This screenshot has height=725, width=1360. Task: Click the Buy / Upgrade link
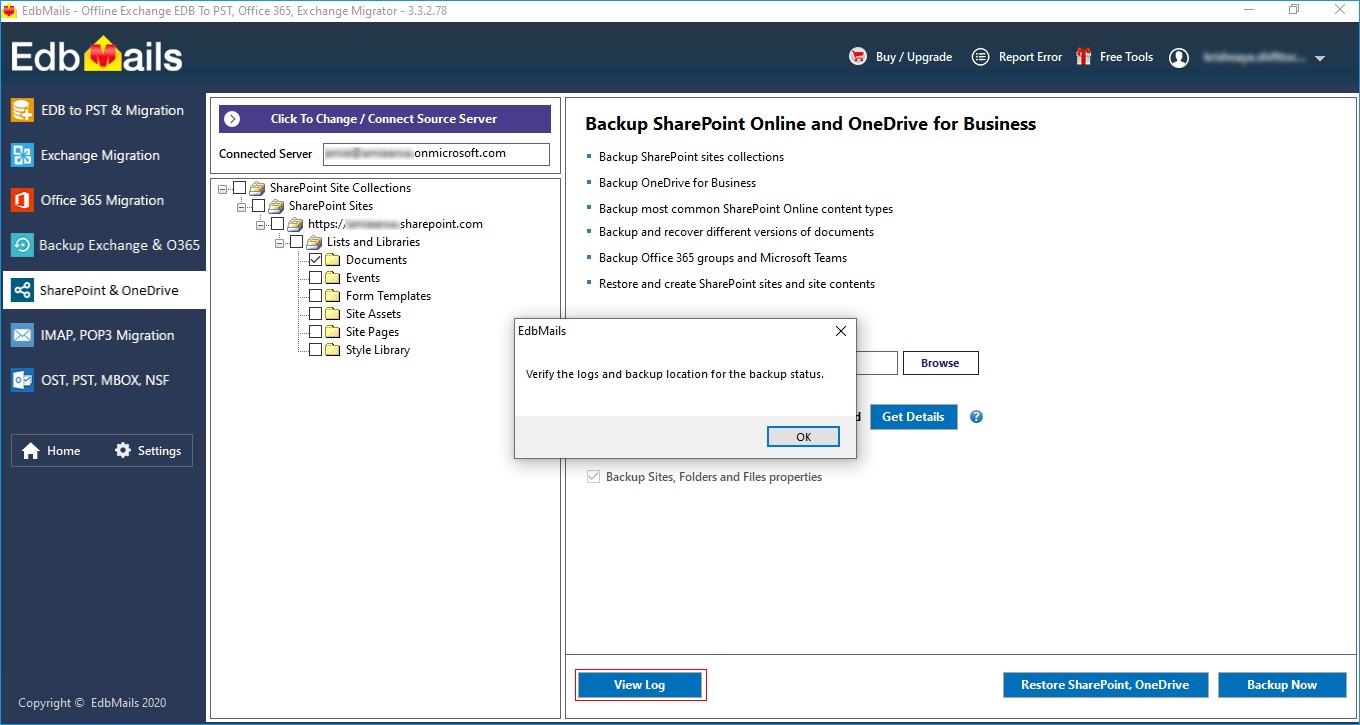(x=914, y=57)
